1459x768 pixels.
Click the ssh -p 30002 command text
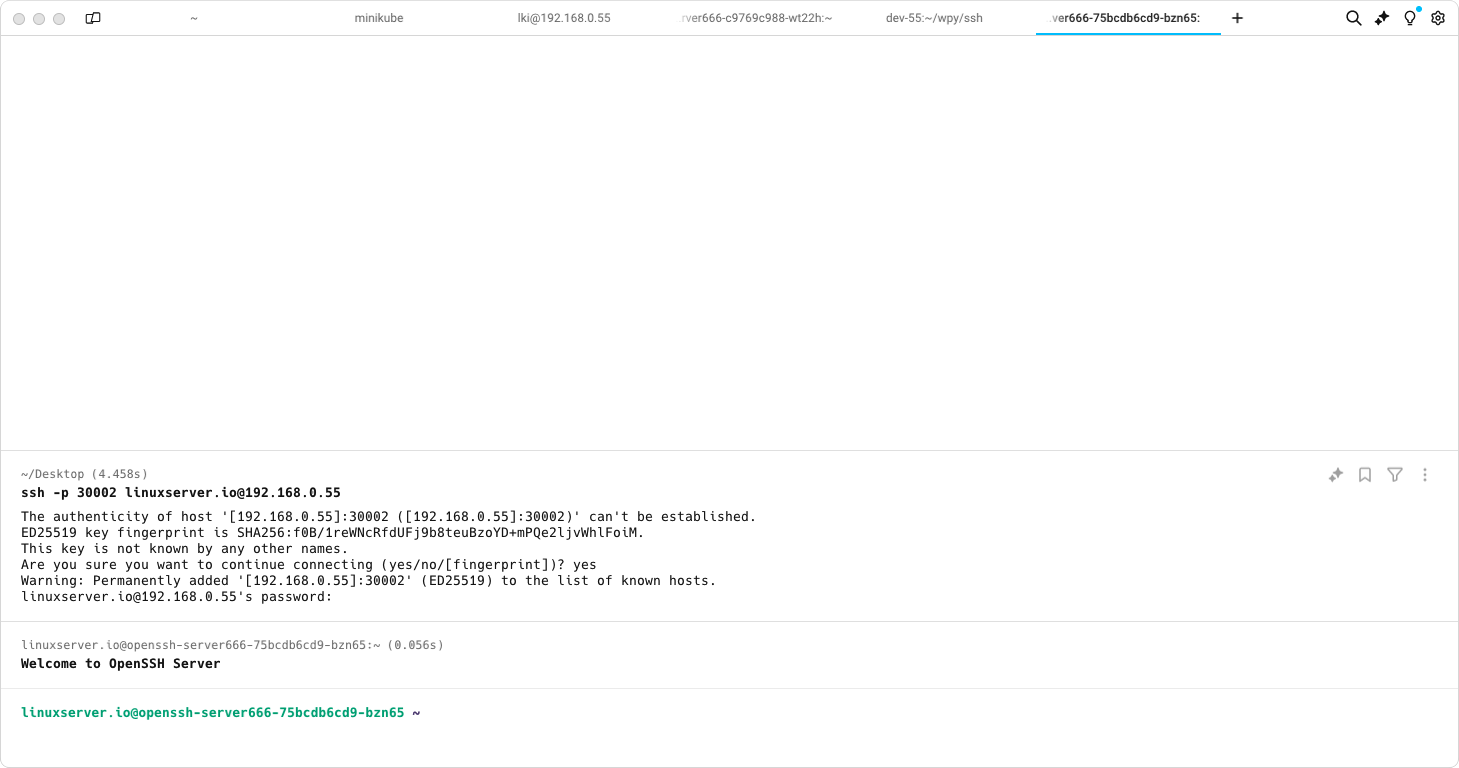[181, 493]
